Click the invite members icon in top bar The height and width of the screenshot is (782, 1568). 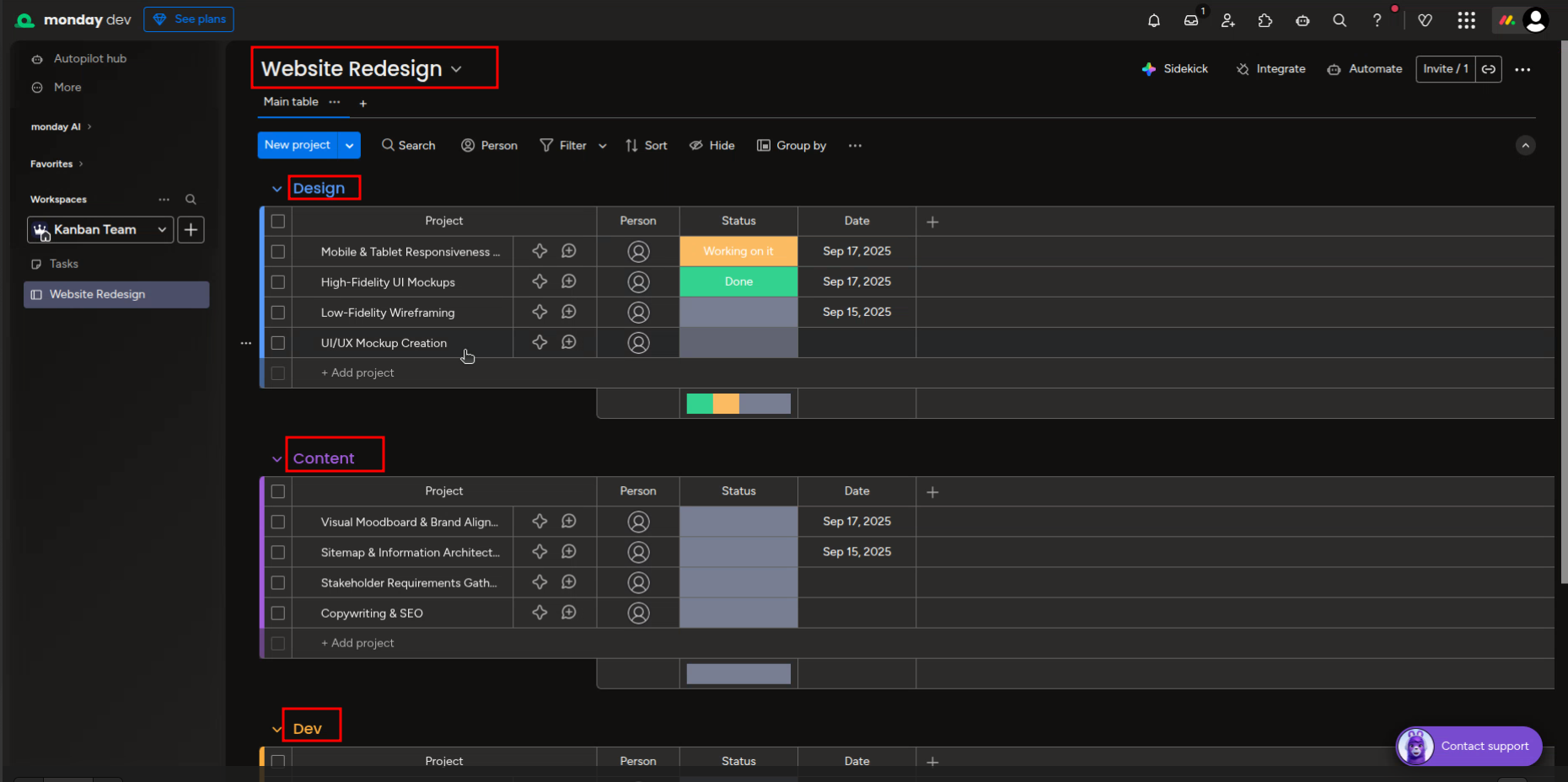tap(1228, 20)
